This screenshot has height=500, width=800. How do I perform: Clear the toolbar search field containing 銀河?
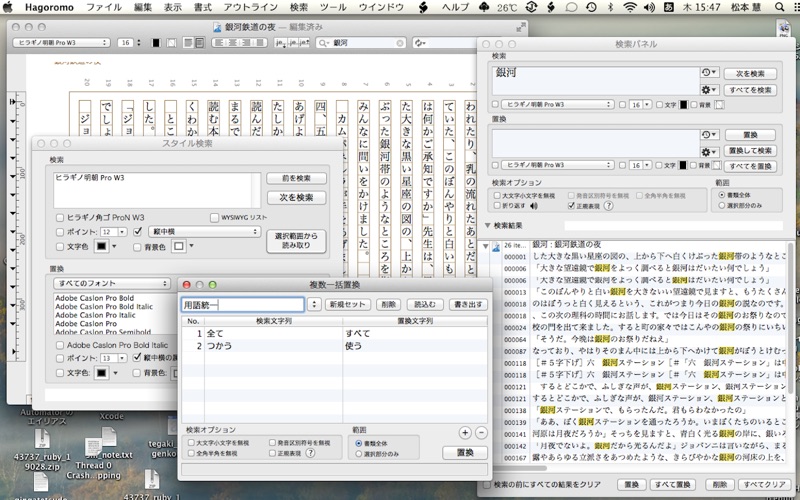pyautogui.click(x=400, y=43)
